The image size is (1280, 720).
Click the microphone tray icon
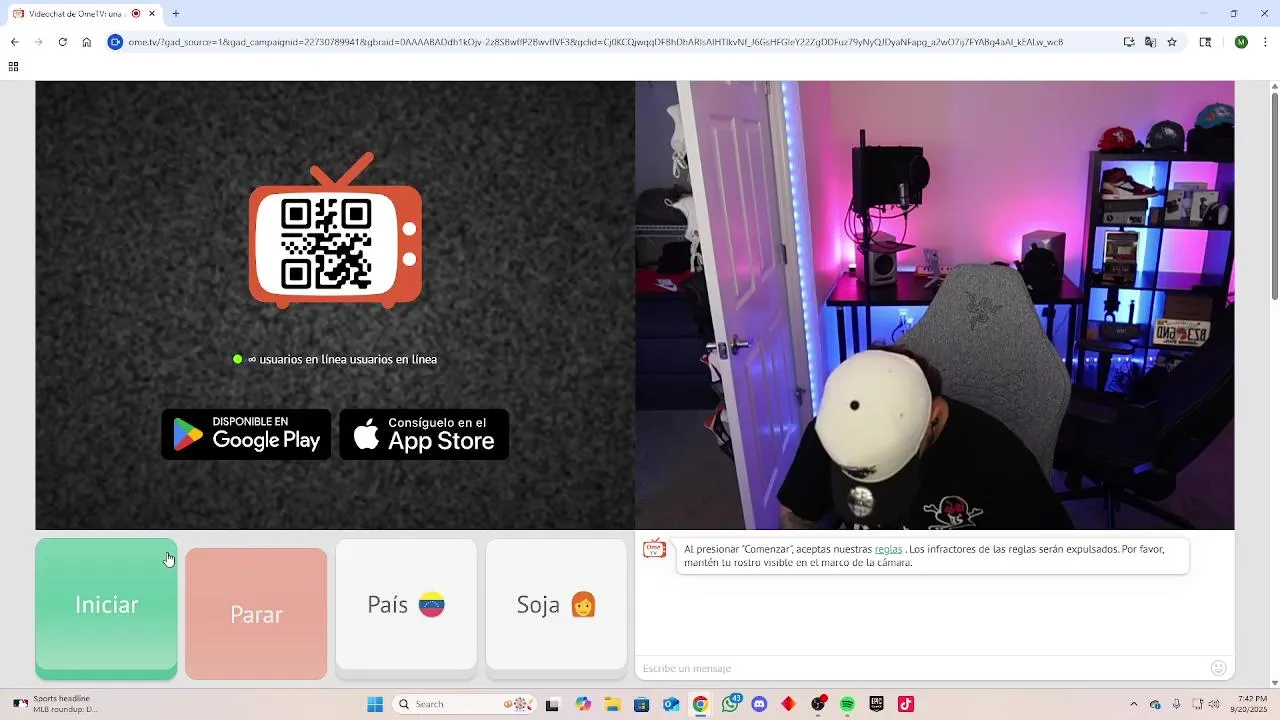tap(1176, 704)
